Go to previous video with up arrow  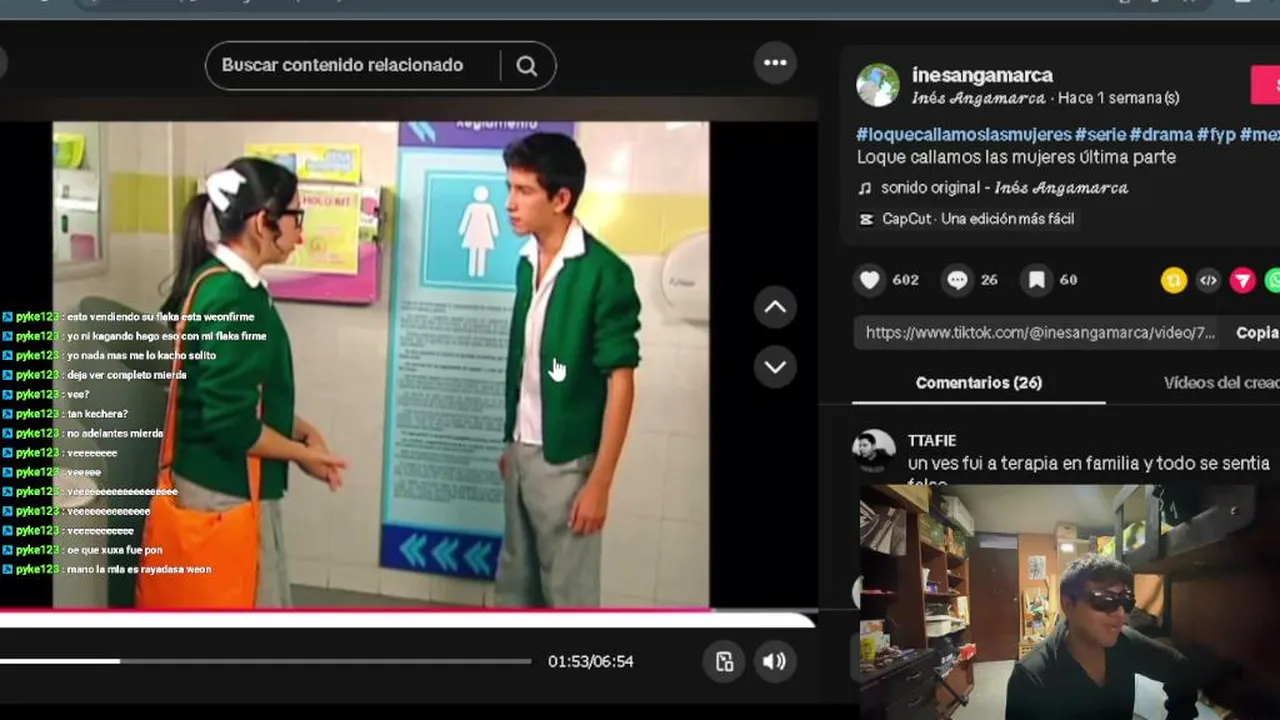tap(775, 308)
